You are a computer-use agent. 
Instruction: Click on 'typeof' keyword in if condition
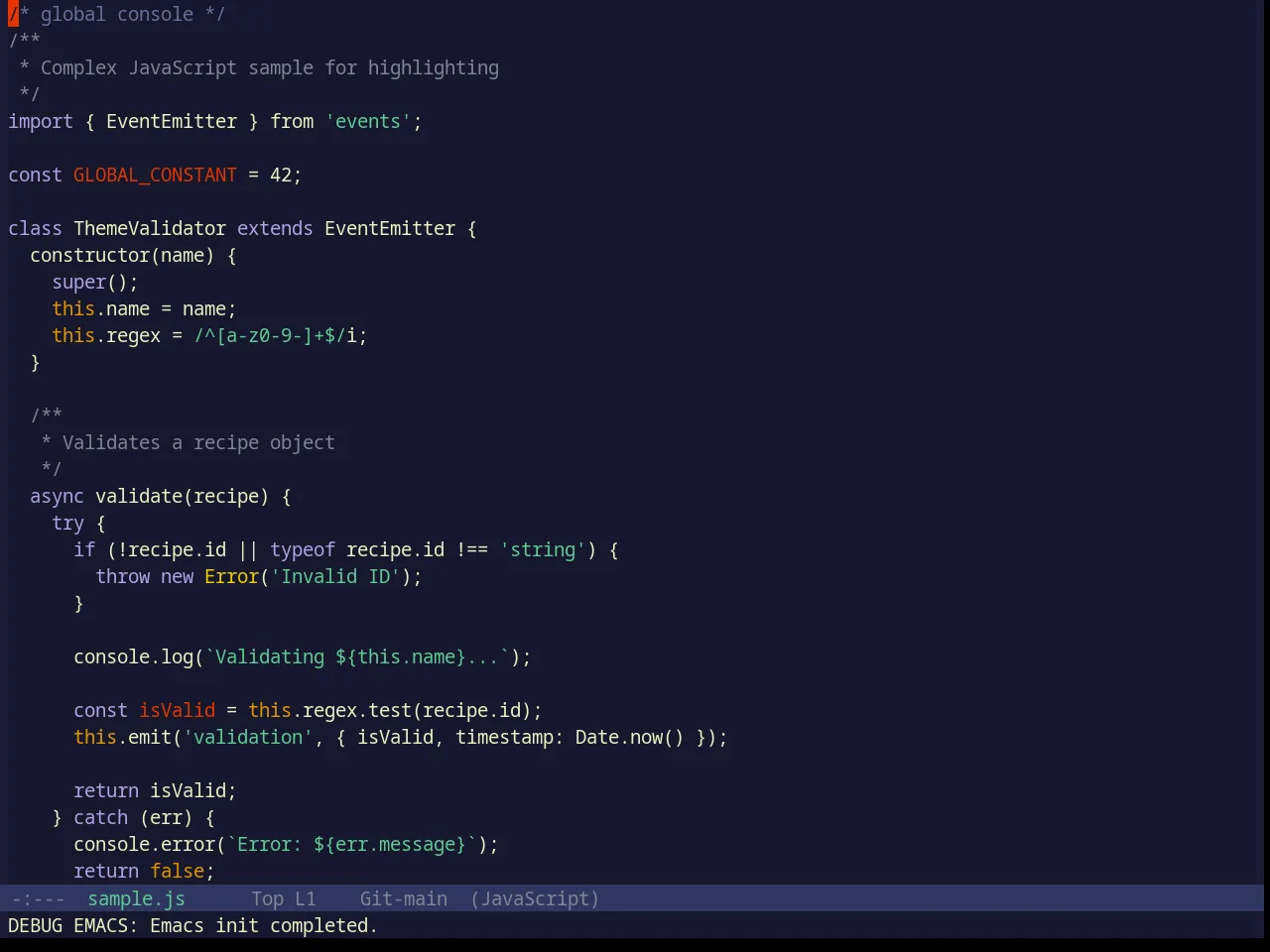tap(303, 549)
